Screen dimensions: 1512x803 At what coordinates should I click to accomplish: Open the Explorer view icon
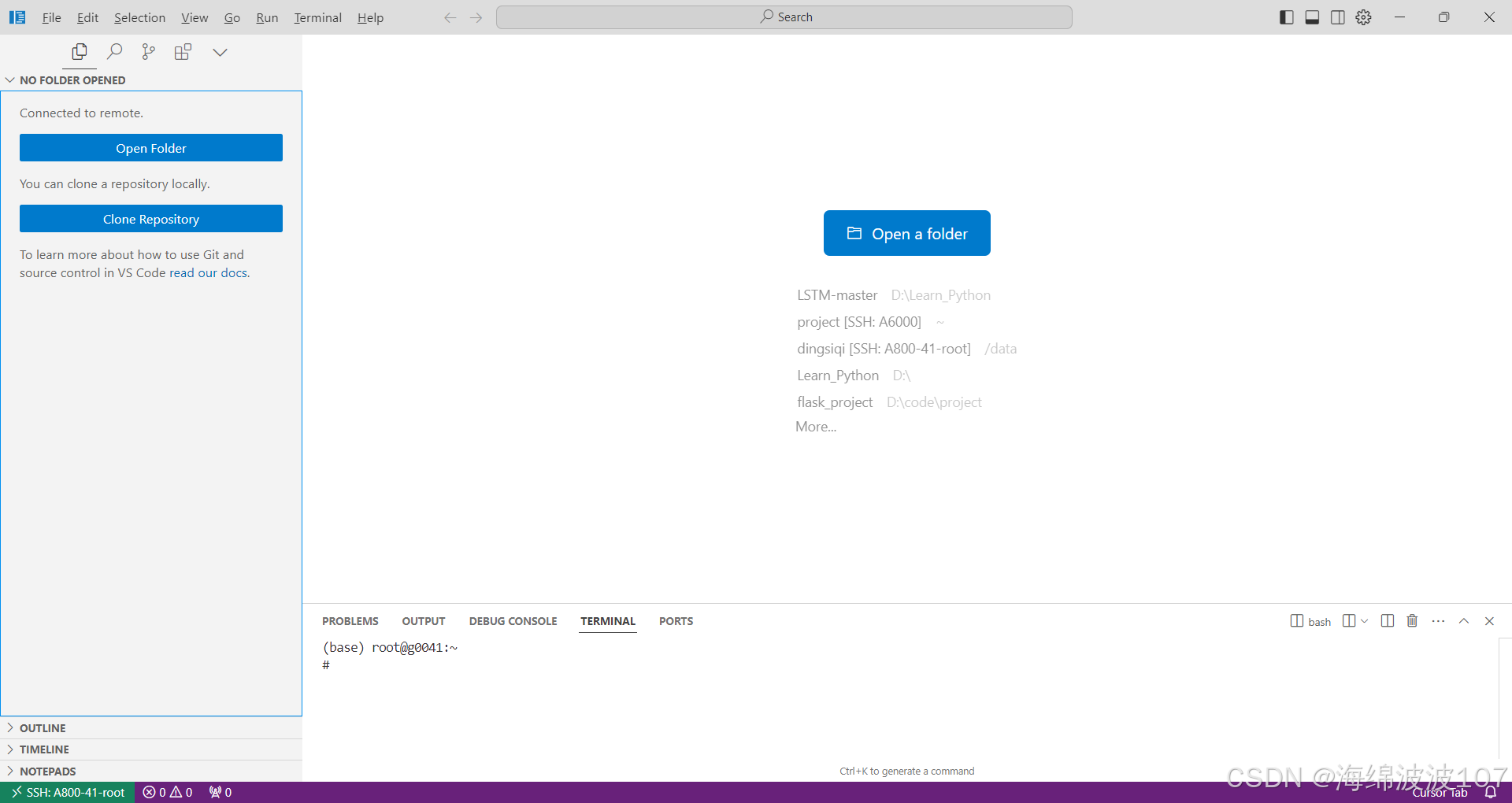(80, 52)
